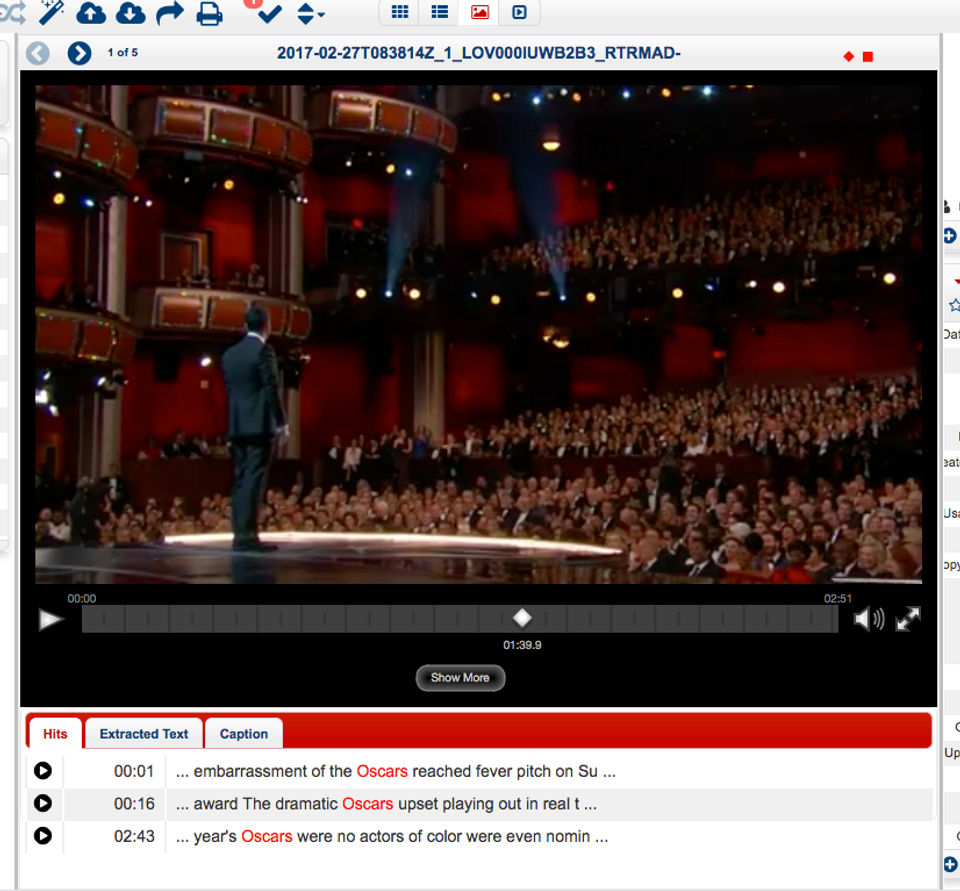Click the plus icon at right panel bottom
The height and width of the screenshot is (891, 960).
coord(950,864)
